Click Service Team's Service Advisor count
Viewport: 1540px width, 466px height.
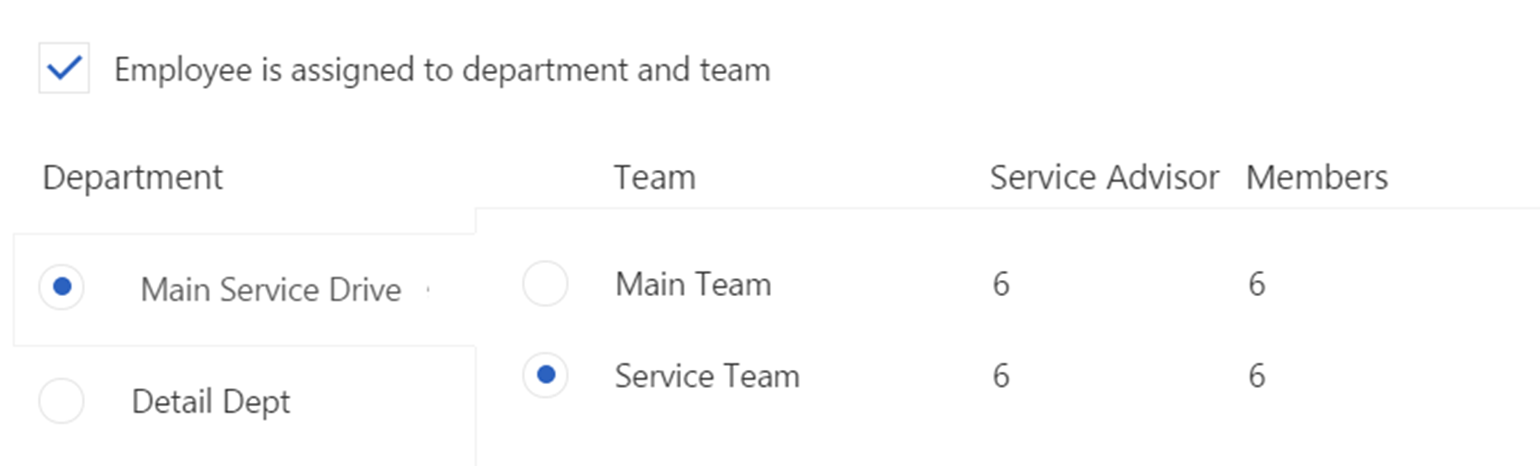point(1001,376)
